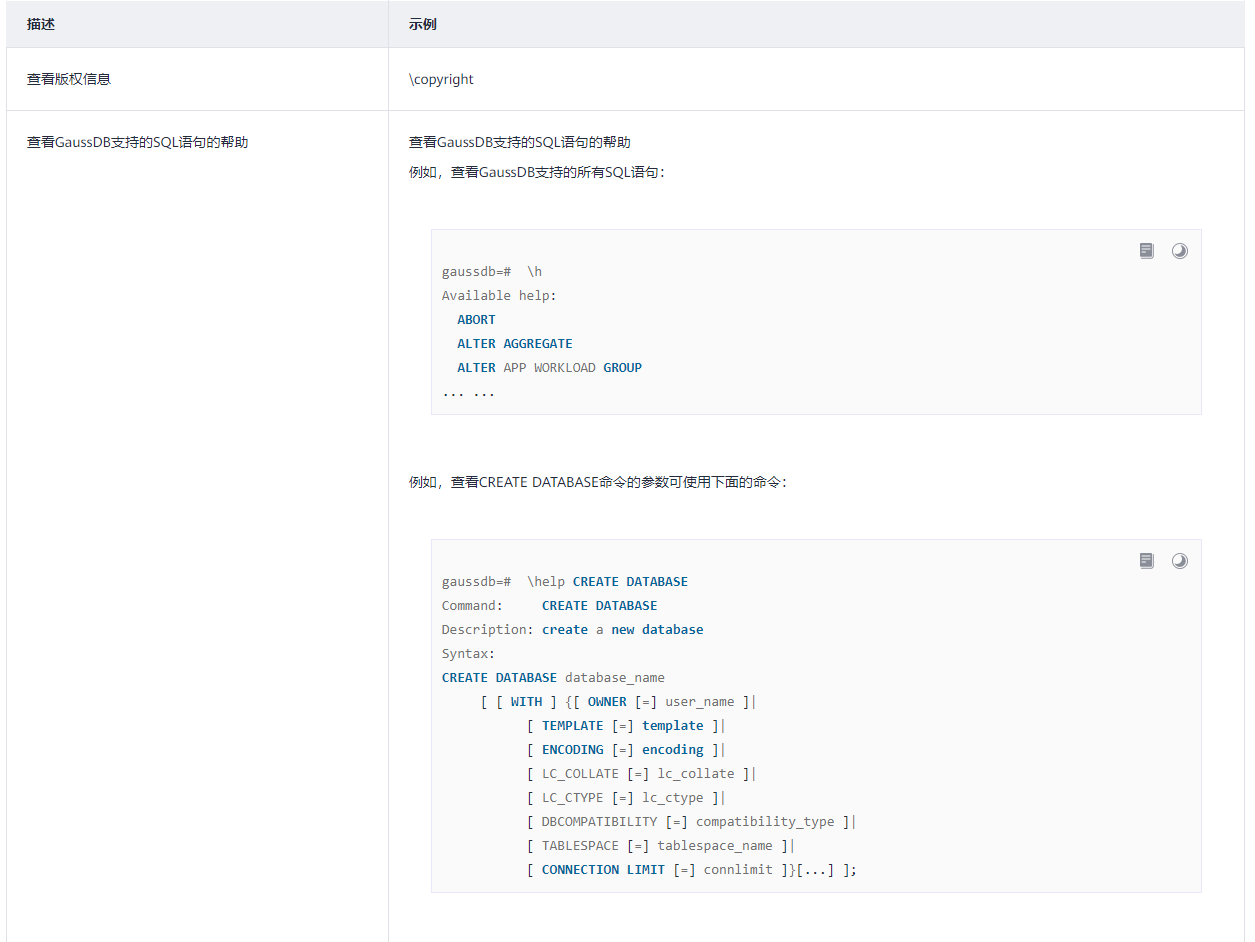
Task: Click the TABLESPACE option line
Action: (x=660, y=846)
